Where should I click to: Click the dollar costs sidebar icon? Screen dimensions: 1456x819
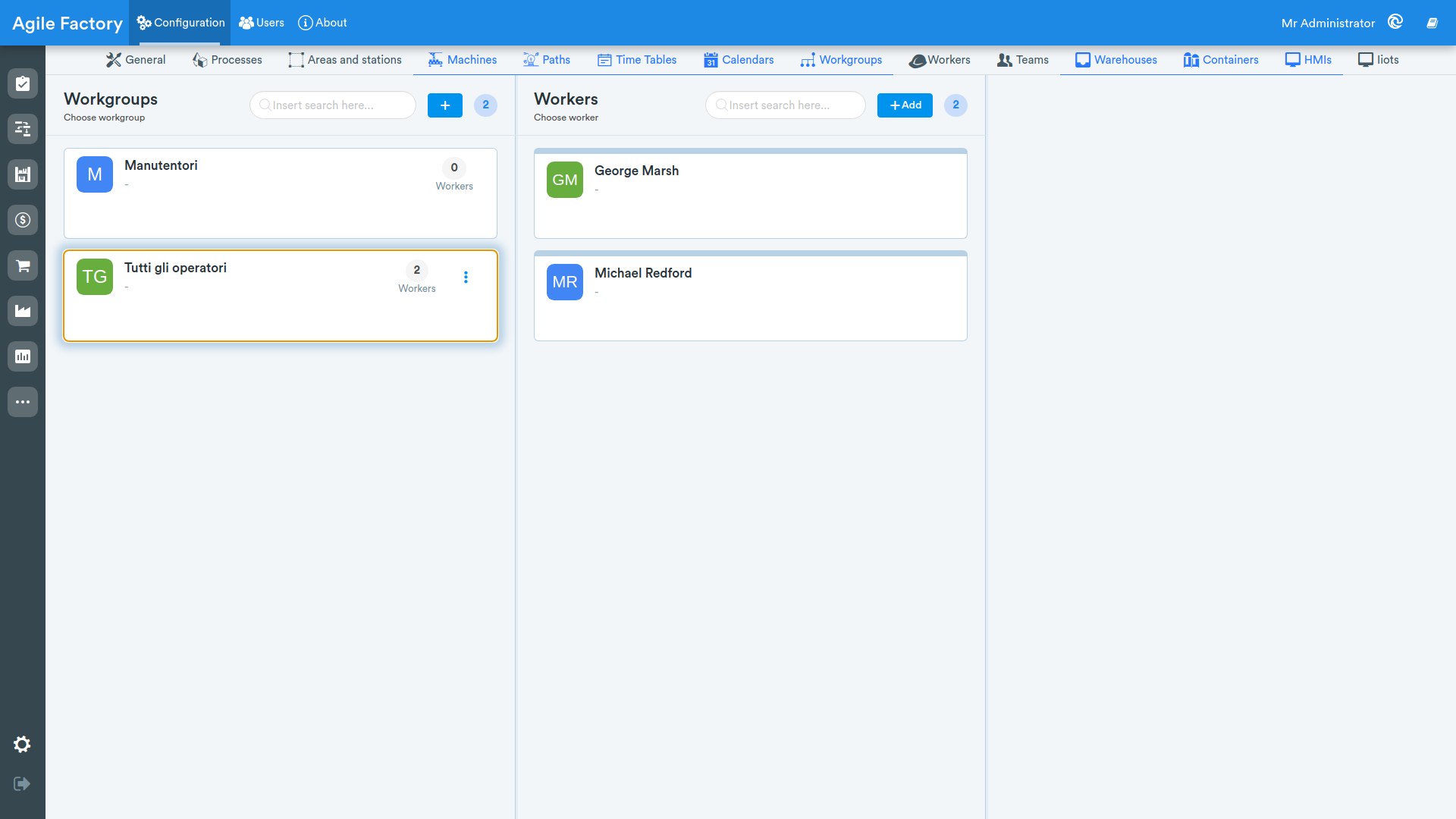23,220
